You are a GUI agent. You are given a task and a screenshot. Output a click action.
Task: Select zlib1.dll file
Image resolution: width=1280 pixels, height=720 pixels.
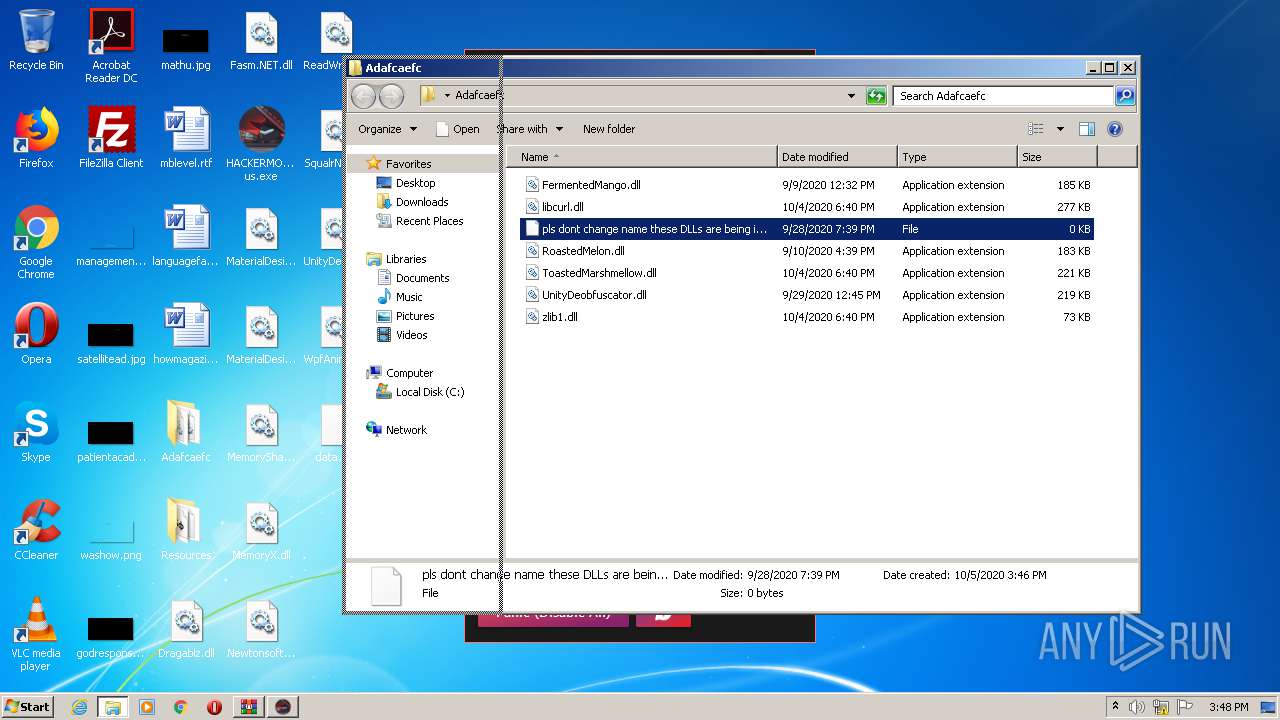807,317
